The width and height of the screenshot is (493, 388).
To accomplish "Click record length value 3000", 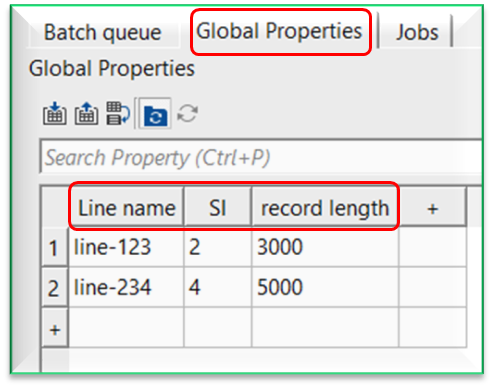I will pos(325,247).
